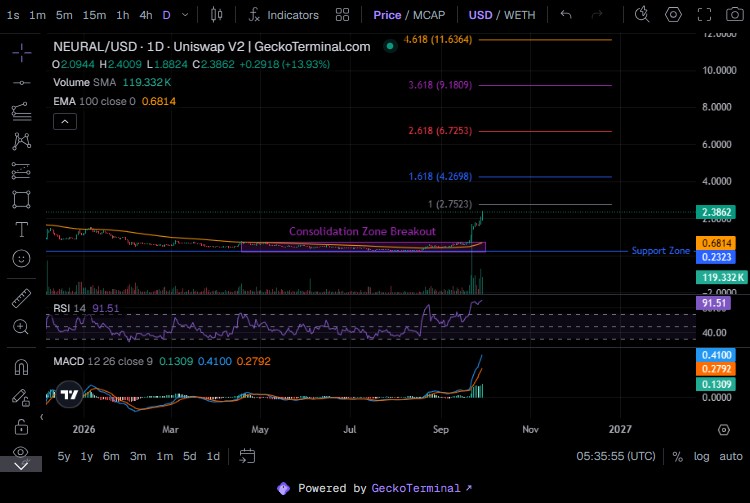This screenshot has width=750, height=503.
Task: Set date range to 1m
Action: (165, 456)
